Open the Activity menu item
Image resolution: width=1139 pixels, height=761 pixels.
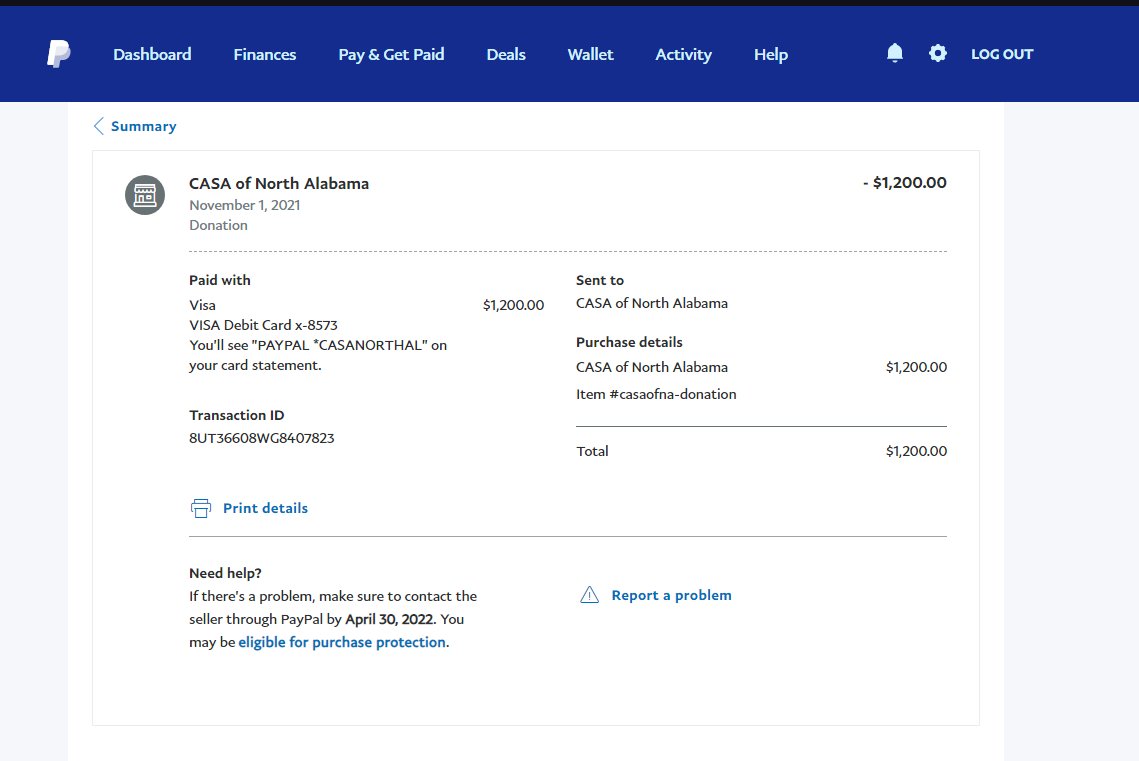coord(684,54)
